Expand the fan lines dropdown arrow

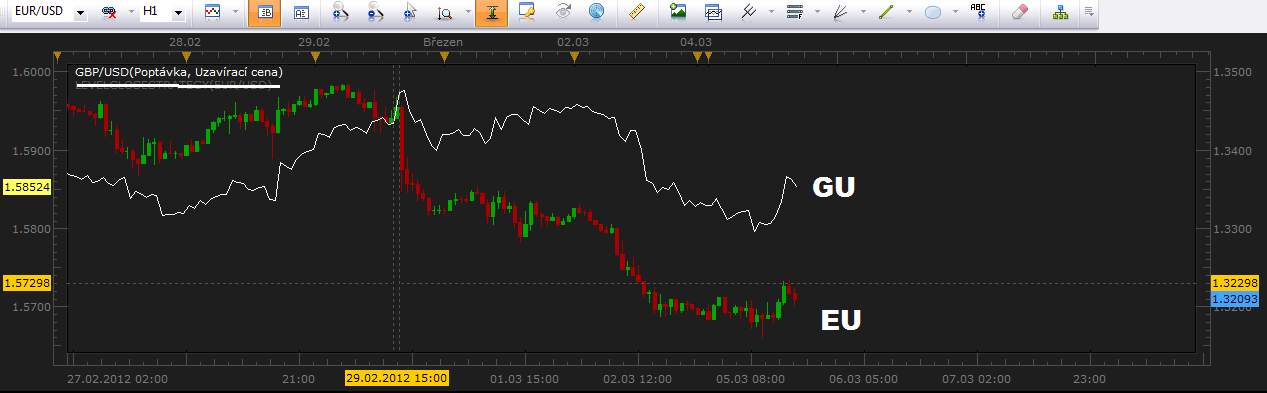[x=863, y=13]
